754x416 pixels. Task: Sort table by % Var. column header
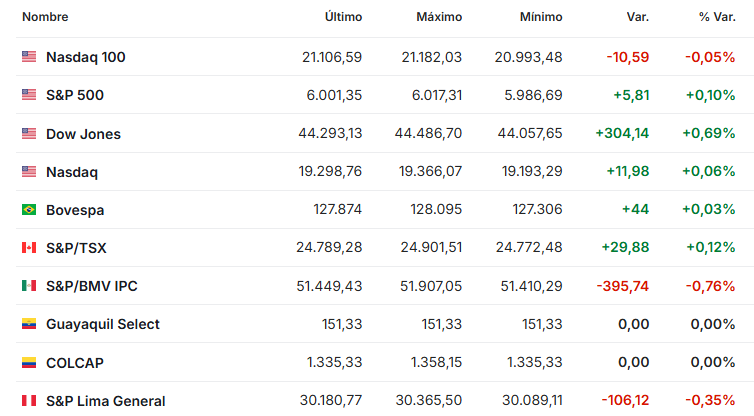tap(717, 17)
